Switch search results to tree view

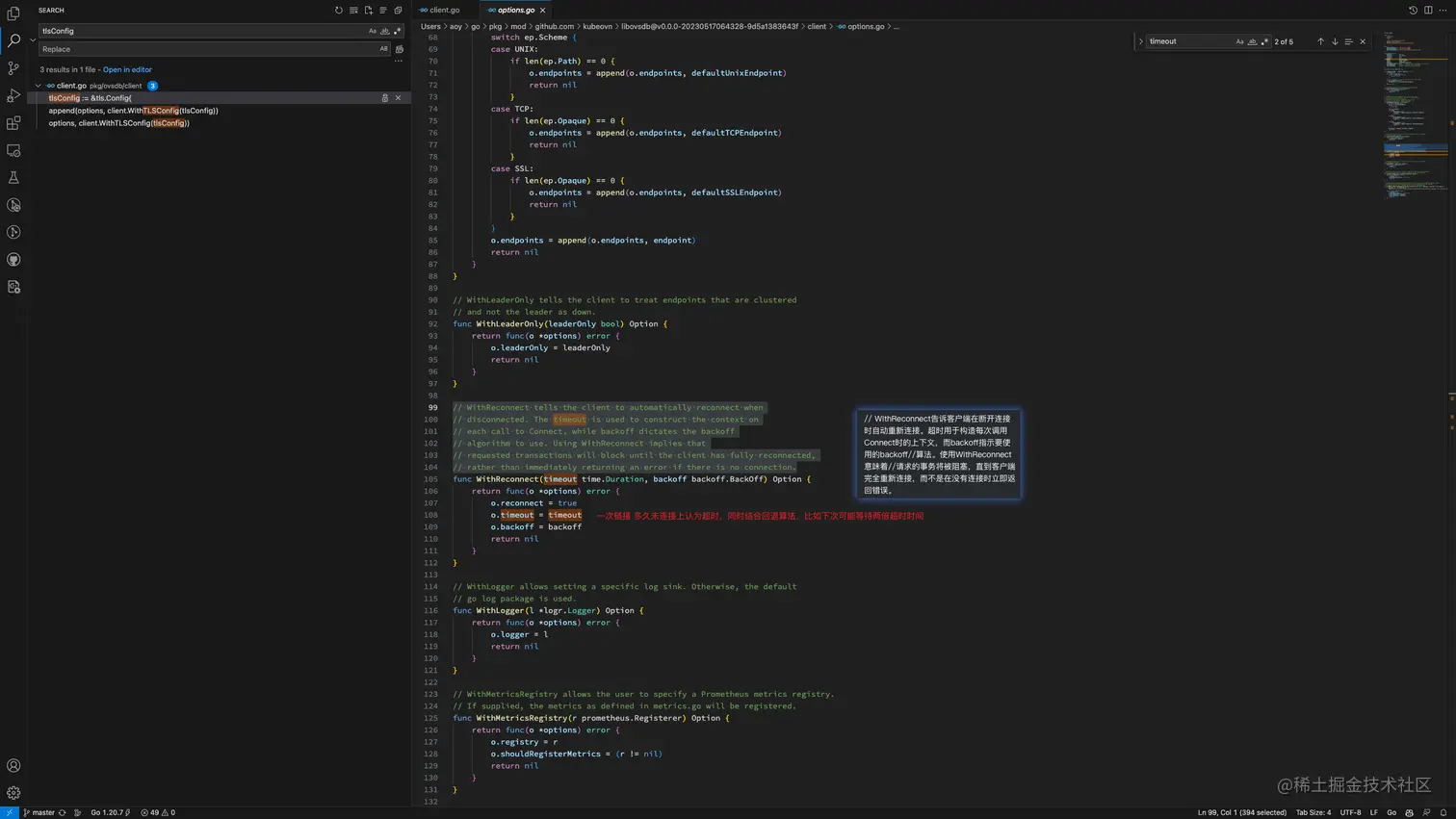[x=383, y=11]
